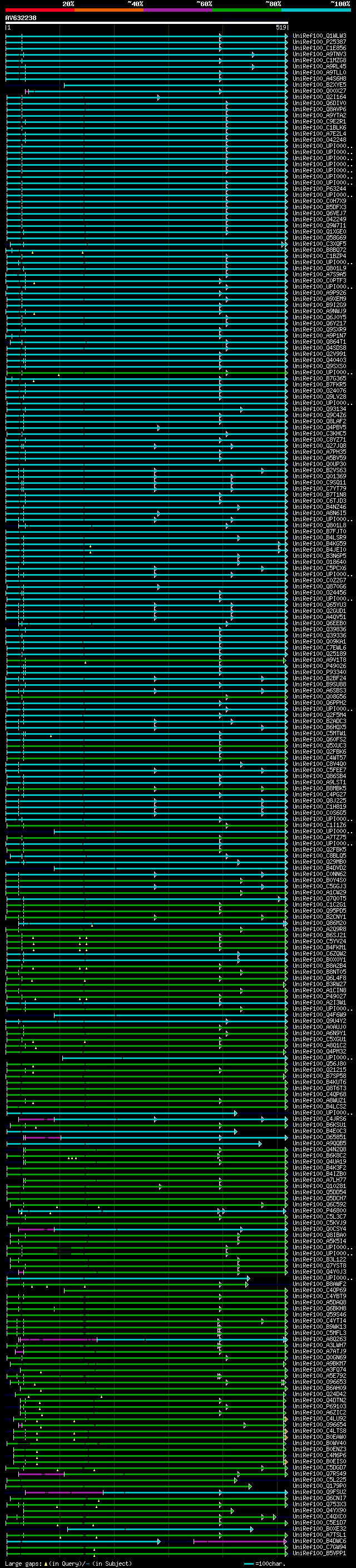The image size is (356, 1568).
Task: Select UniRef100_A9P926 label
Action: point(319,293)
